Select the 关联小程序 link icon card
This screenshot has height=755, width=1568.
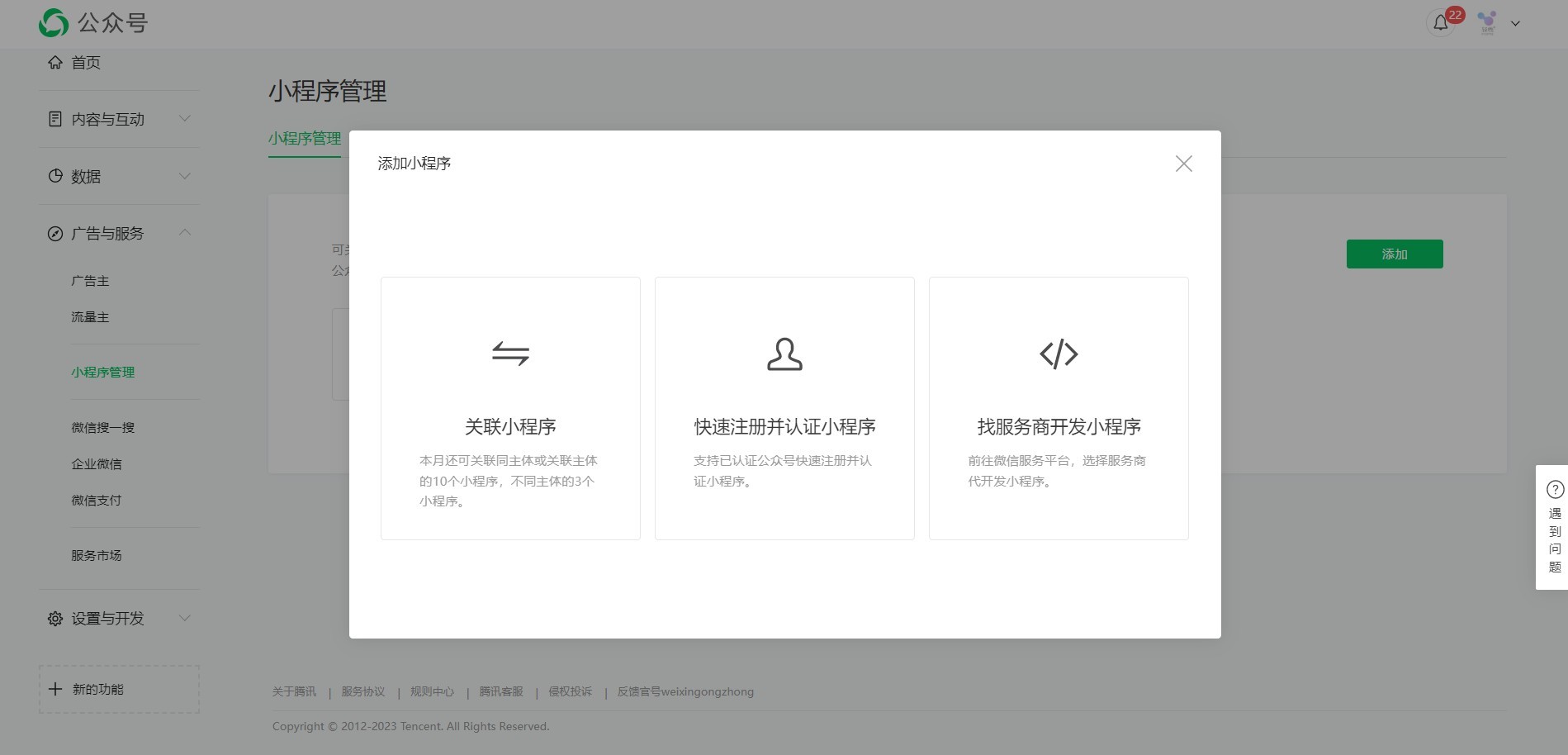point(509,355)
